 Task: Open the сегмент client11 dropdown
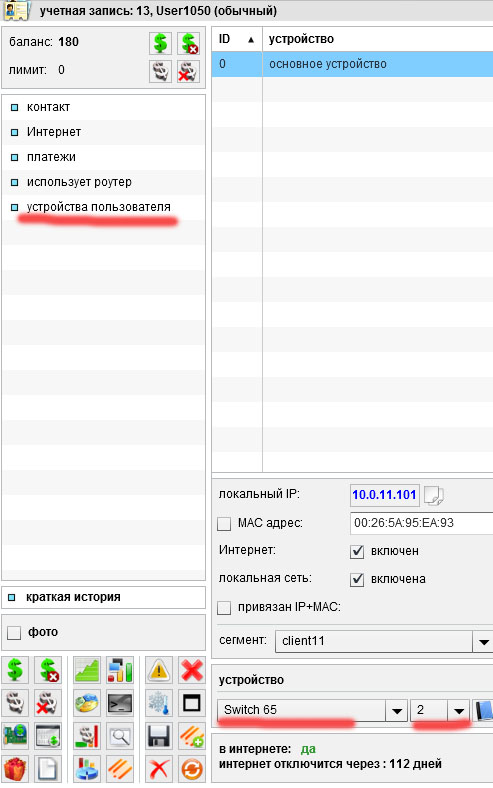click(383, 641)
